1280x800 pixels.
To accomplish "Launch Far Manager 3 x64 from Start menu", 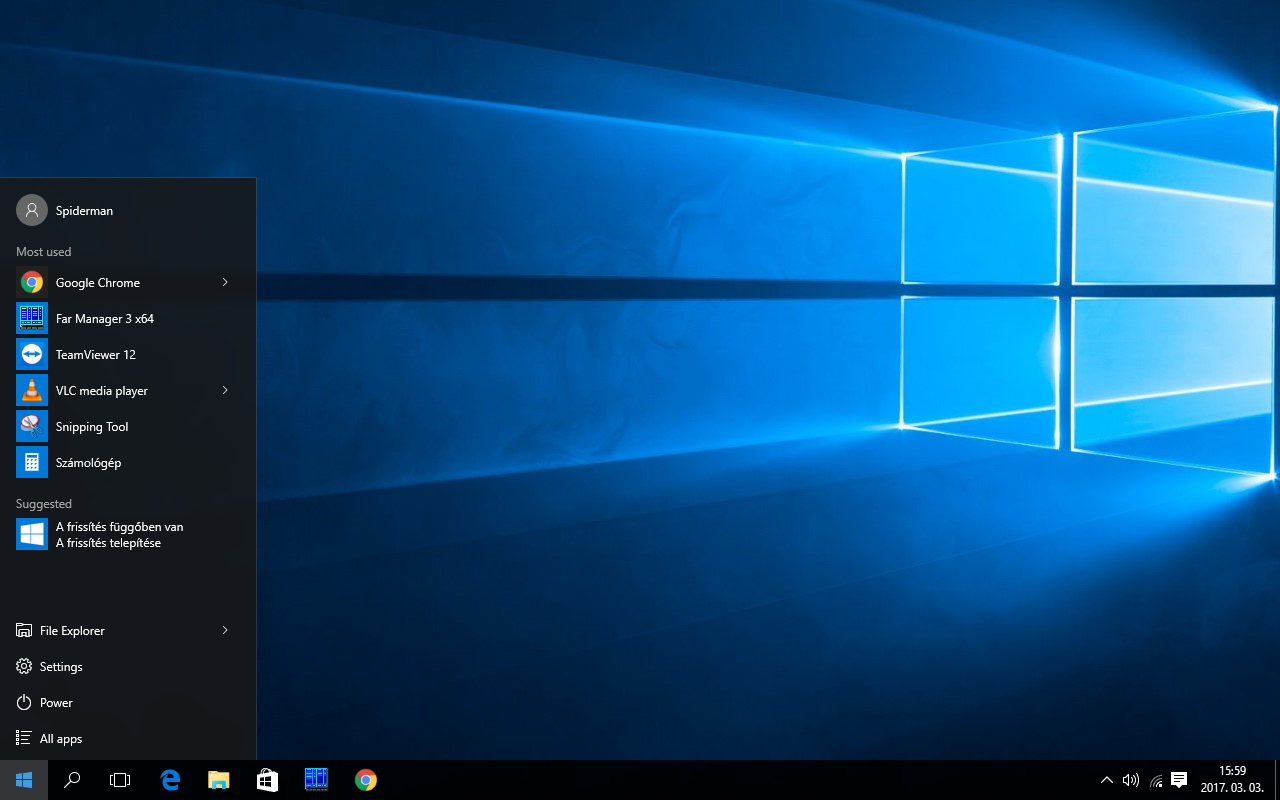I will click(104, 319).
